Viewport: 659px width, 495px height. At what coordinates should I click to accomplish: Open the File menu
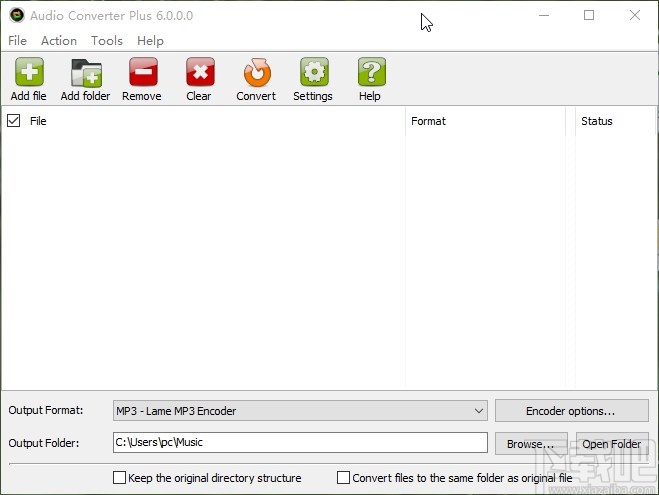(17, 41)
